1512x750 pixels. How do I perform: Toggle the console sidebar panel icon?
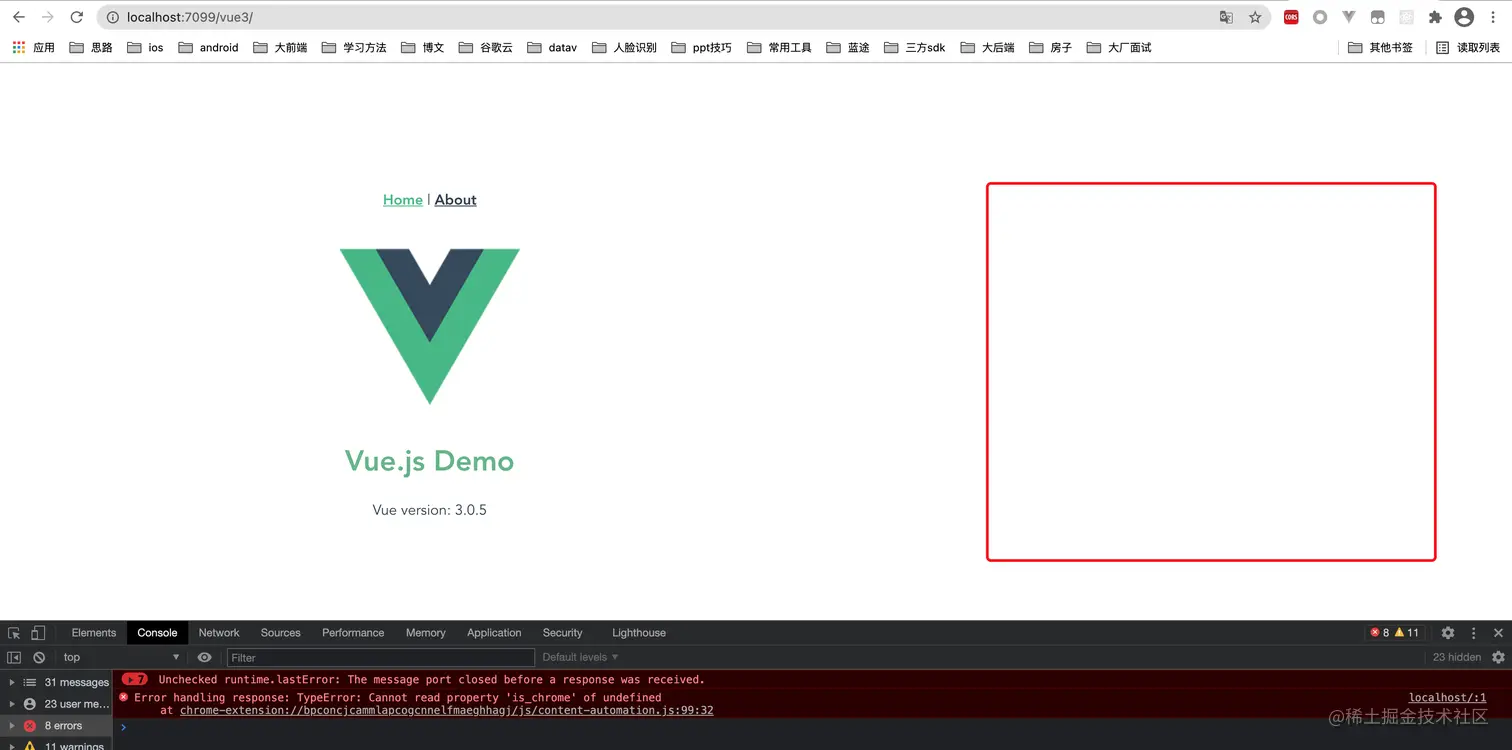(14, 657)
